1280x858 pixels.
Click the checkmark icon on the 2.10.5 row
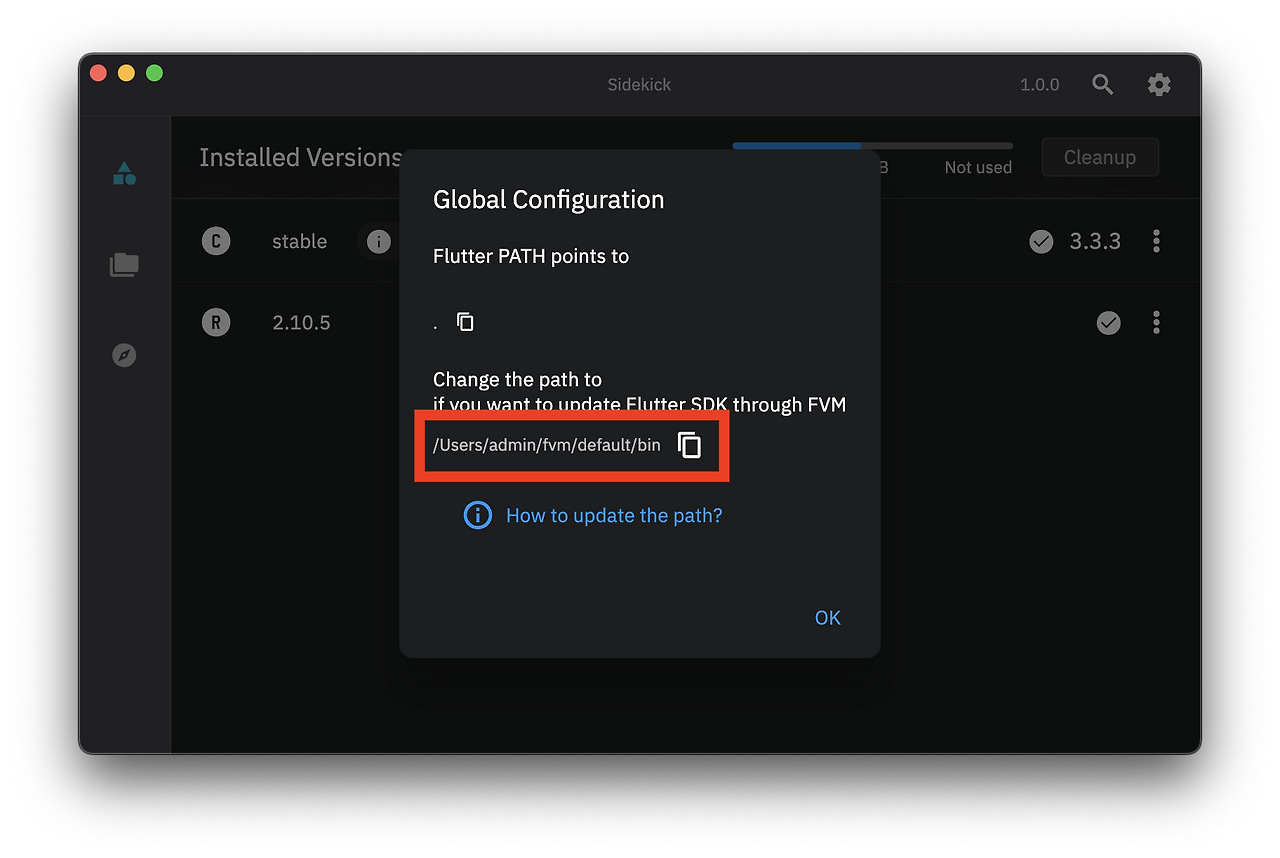tap(1108, 322)
